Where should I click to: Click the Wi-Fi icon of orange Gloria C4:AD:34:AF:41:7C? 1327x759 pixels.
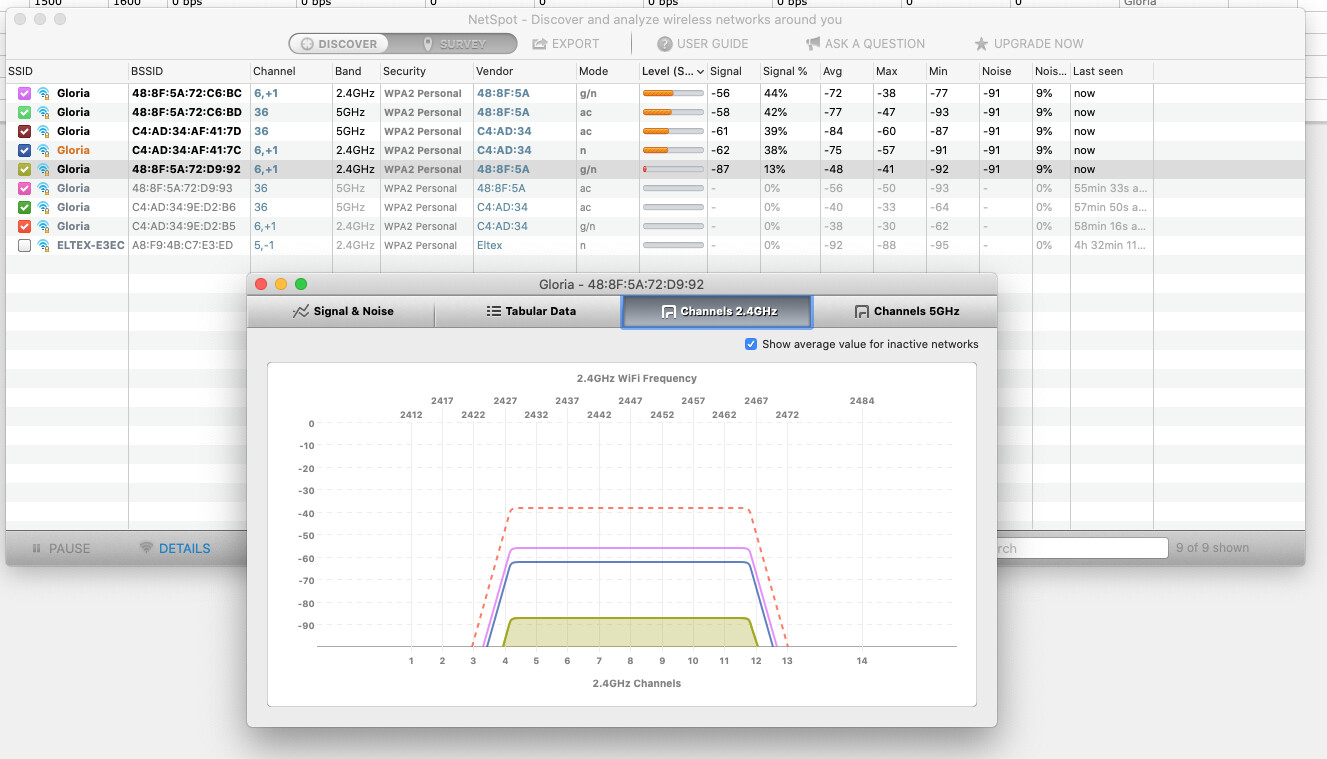[43, 150]
